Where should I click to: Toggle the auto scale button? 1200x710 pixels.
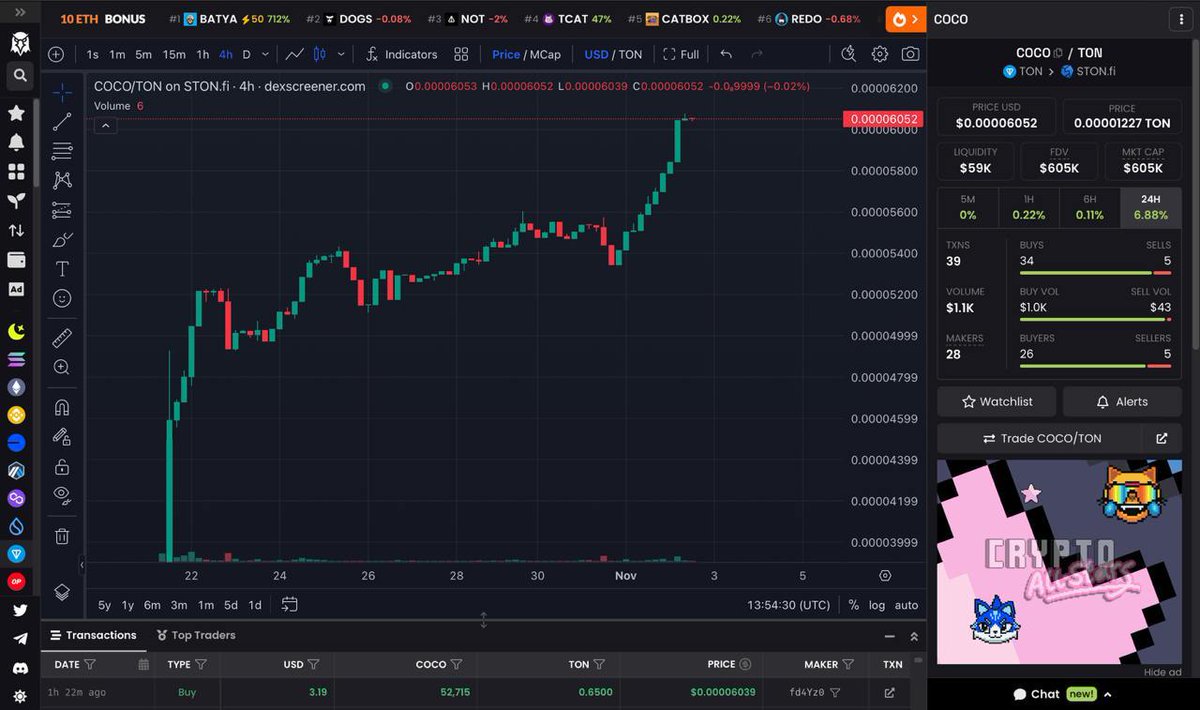[x=906, y=605]
